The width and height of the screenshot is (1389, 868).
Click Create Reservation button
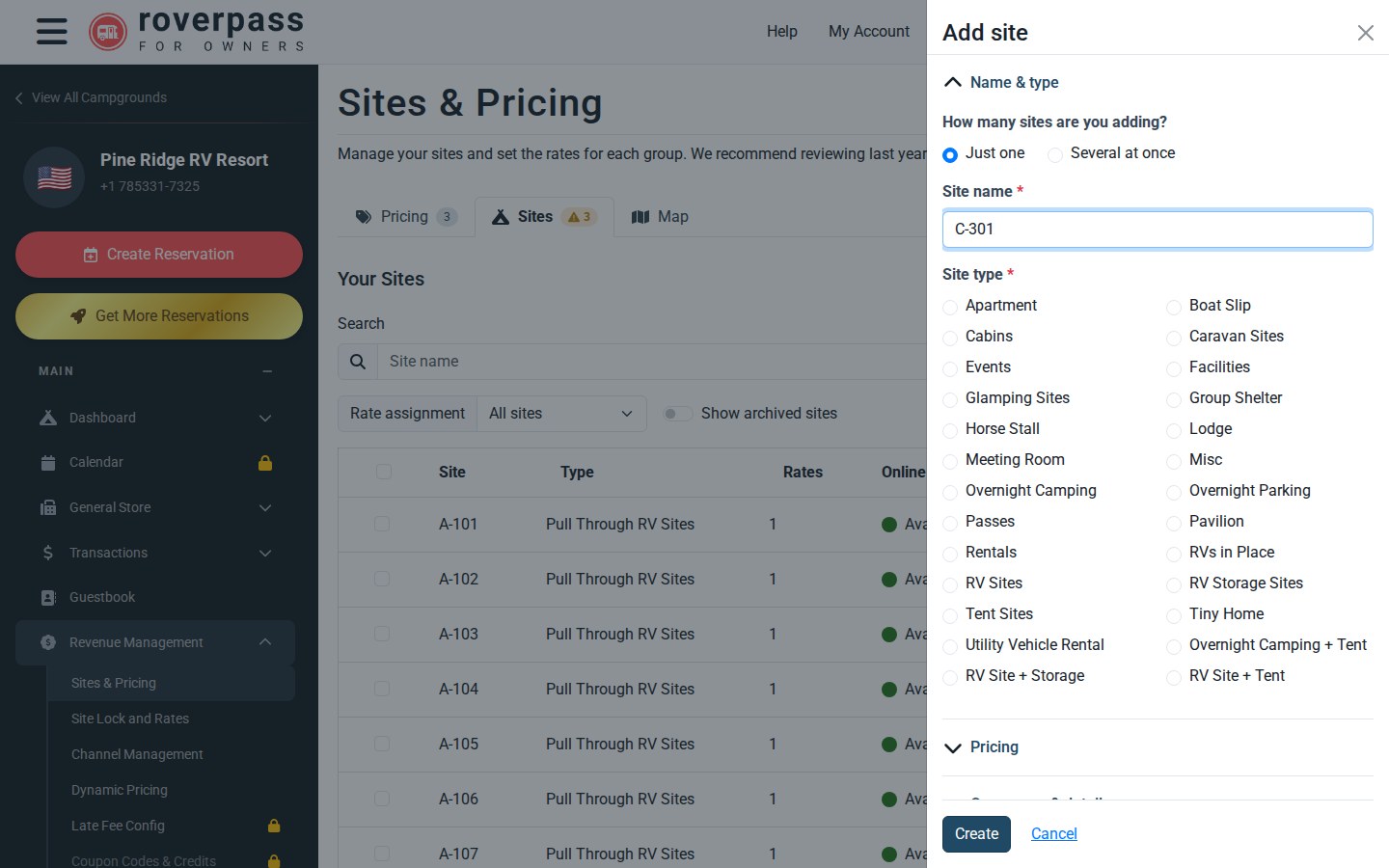159,255
